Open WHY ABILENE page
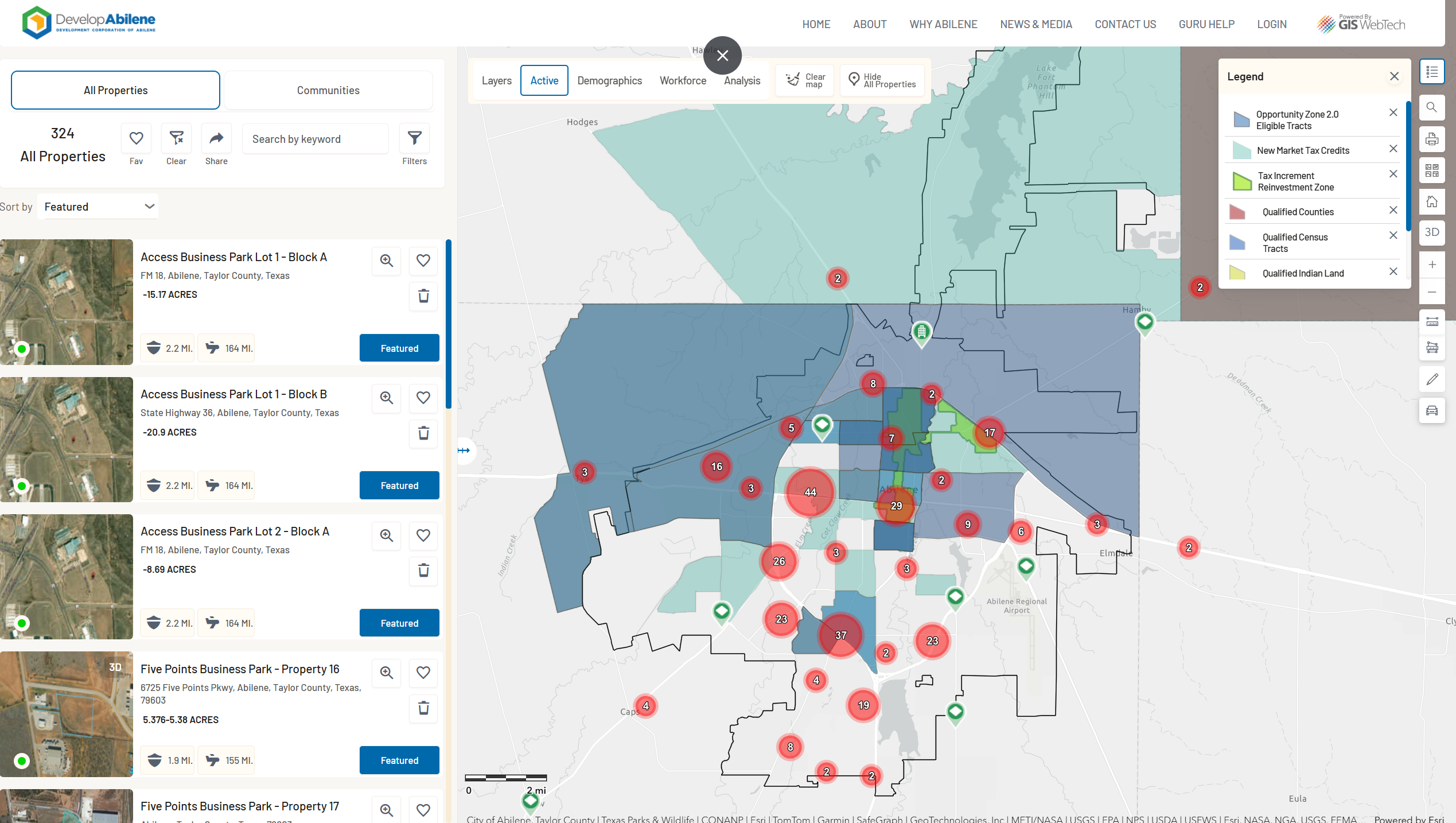Screen dimensions: 1456x823 coord(943,24)
